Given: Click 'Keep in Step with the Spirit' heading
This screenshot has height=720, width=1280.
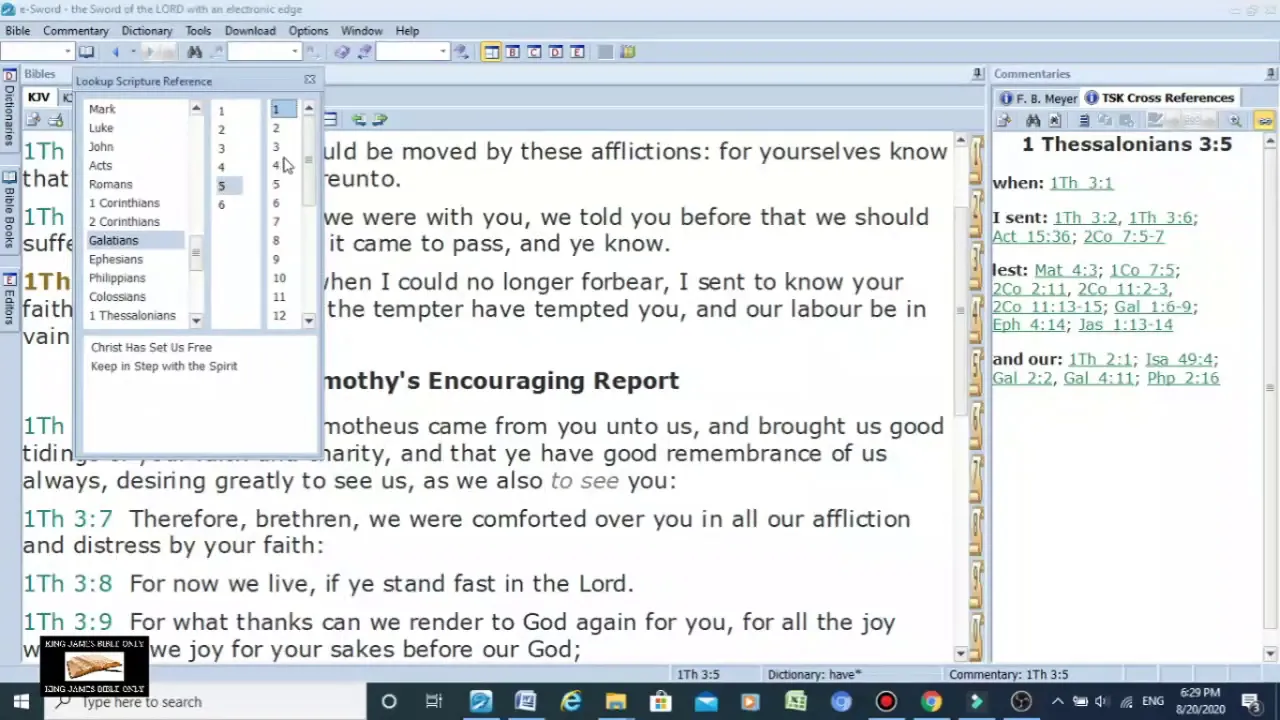Looking at the screenshot, I should click(164, 366).
